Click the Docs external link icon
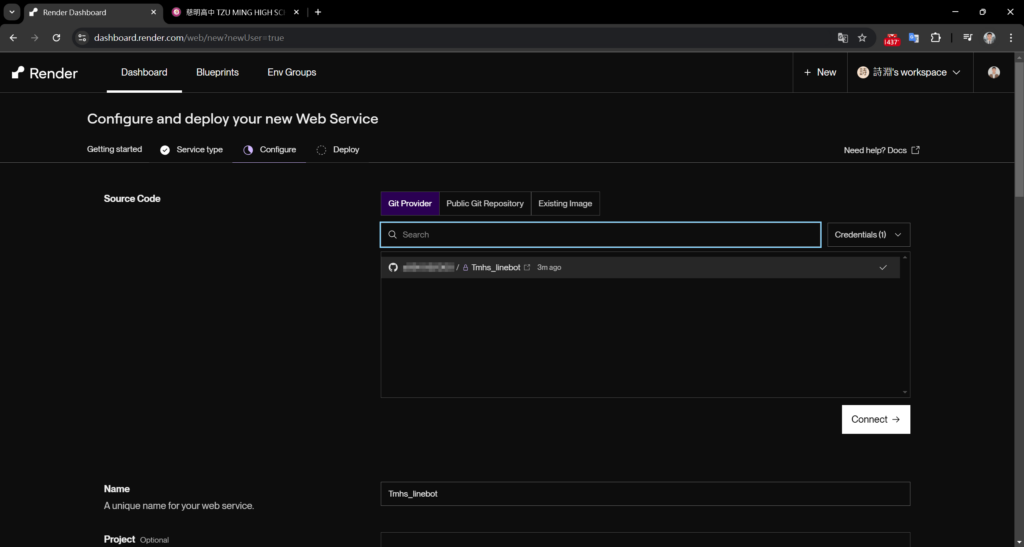 [x=915, y=150]
